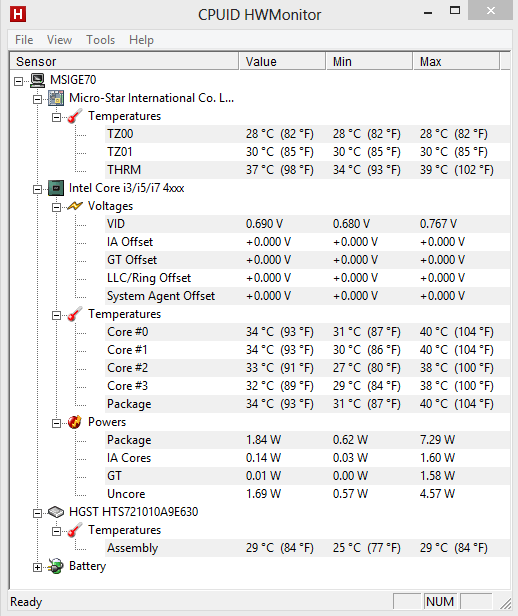Collapse the Voltages section
The image size is (518, 616).
coord(57,207)
